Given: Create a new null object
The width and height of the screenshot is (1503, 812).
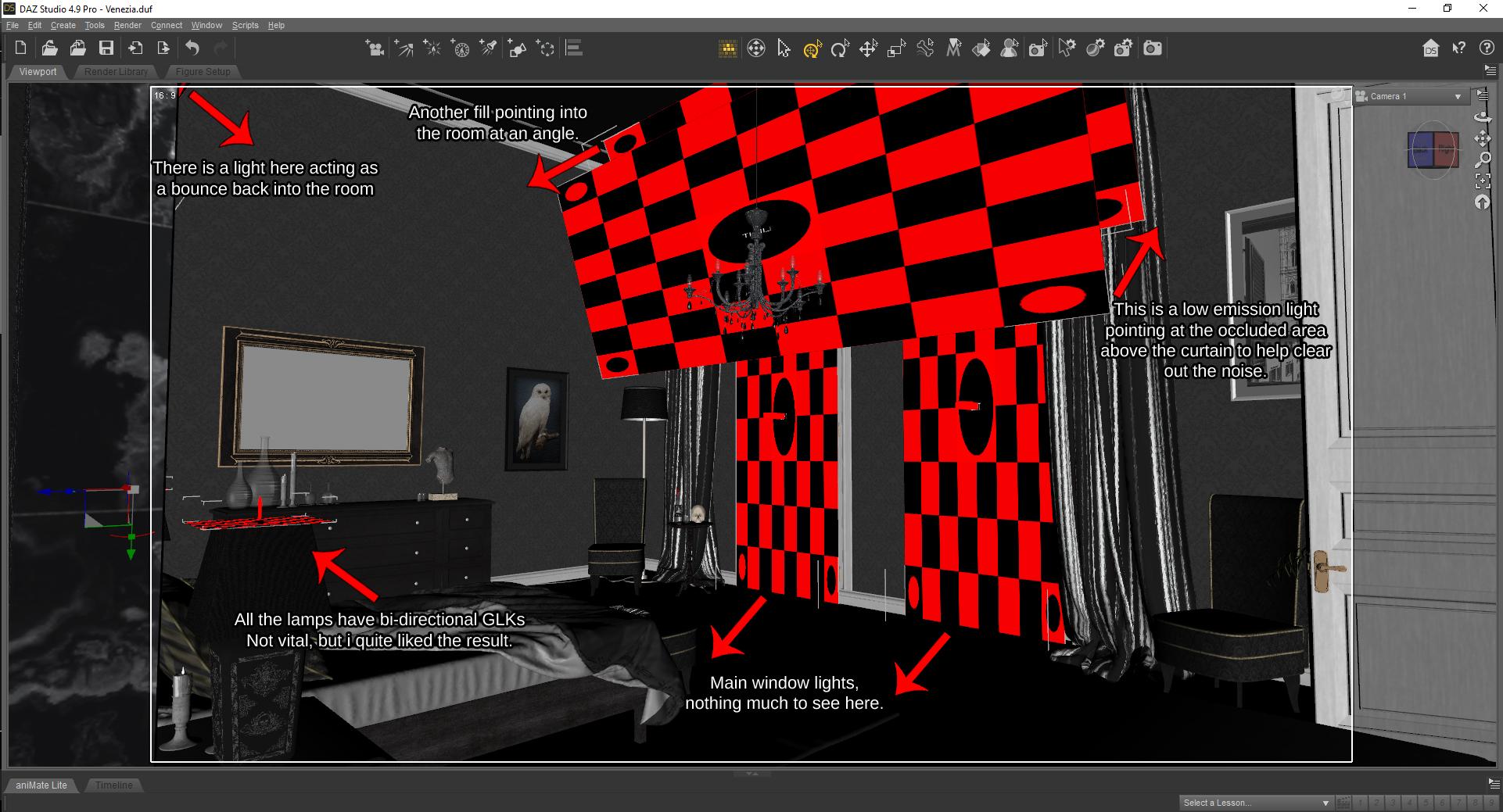Looking at the screenshot, I should 546,48.
